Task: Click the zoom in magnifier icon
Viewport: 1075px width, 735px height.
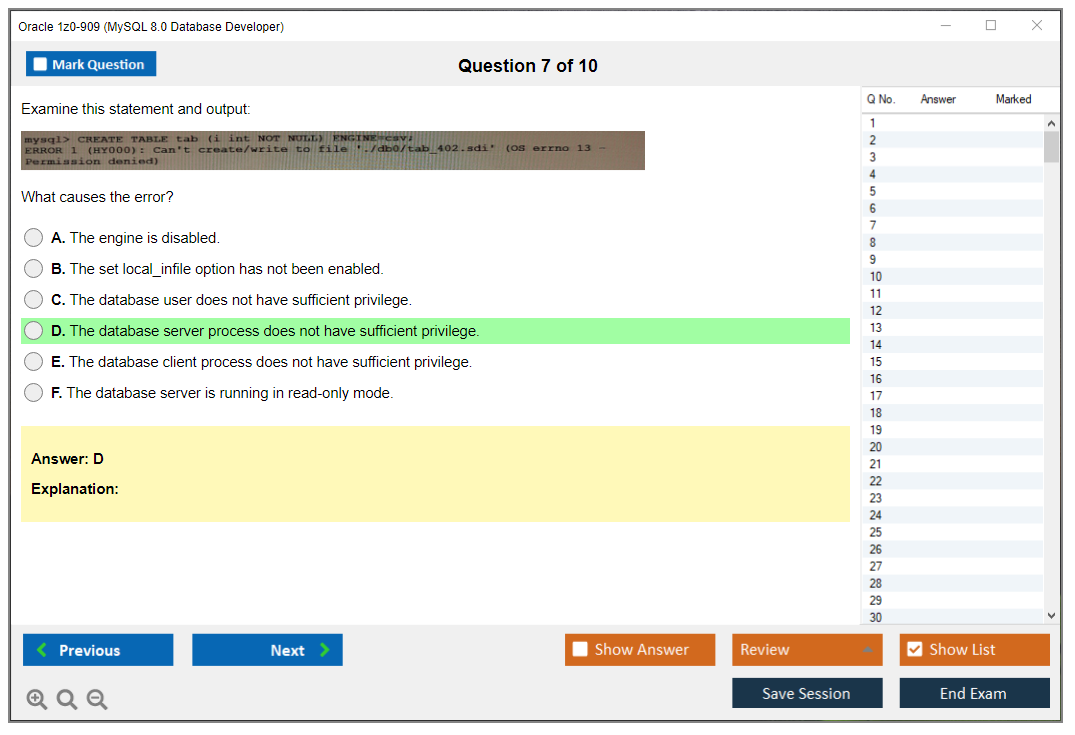Action: 37,700
